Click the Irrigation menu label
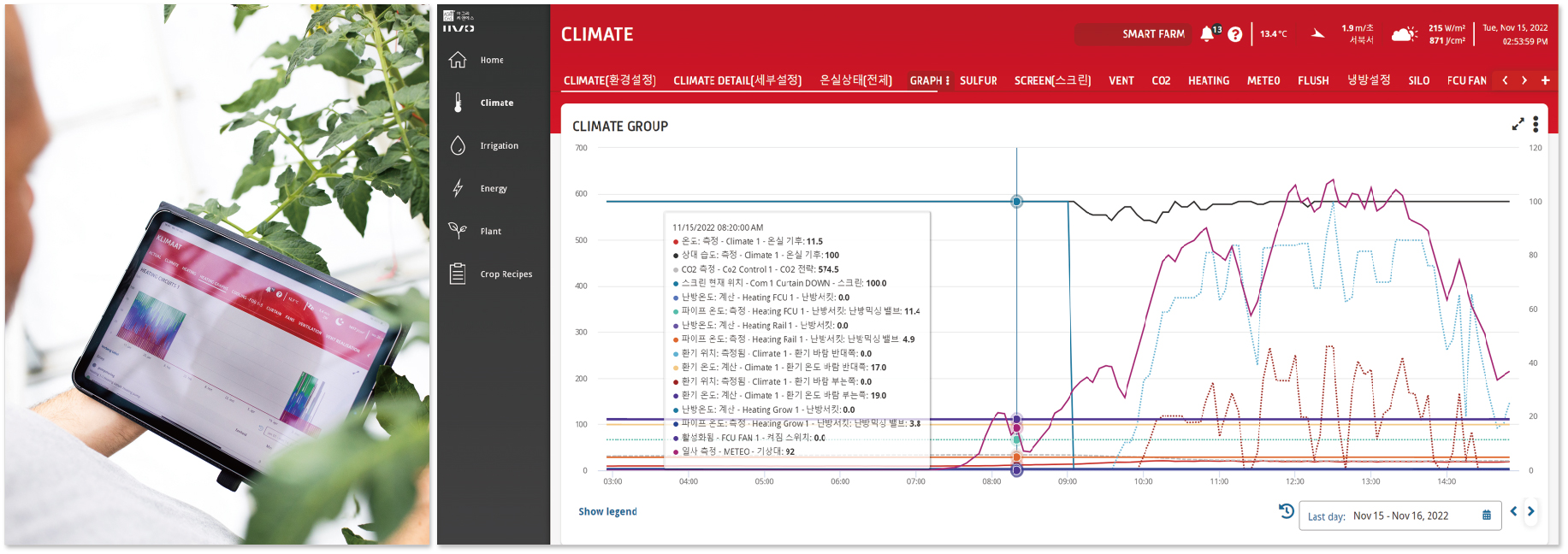The image size is (1568, 554). 500,145
